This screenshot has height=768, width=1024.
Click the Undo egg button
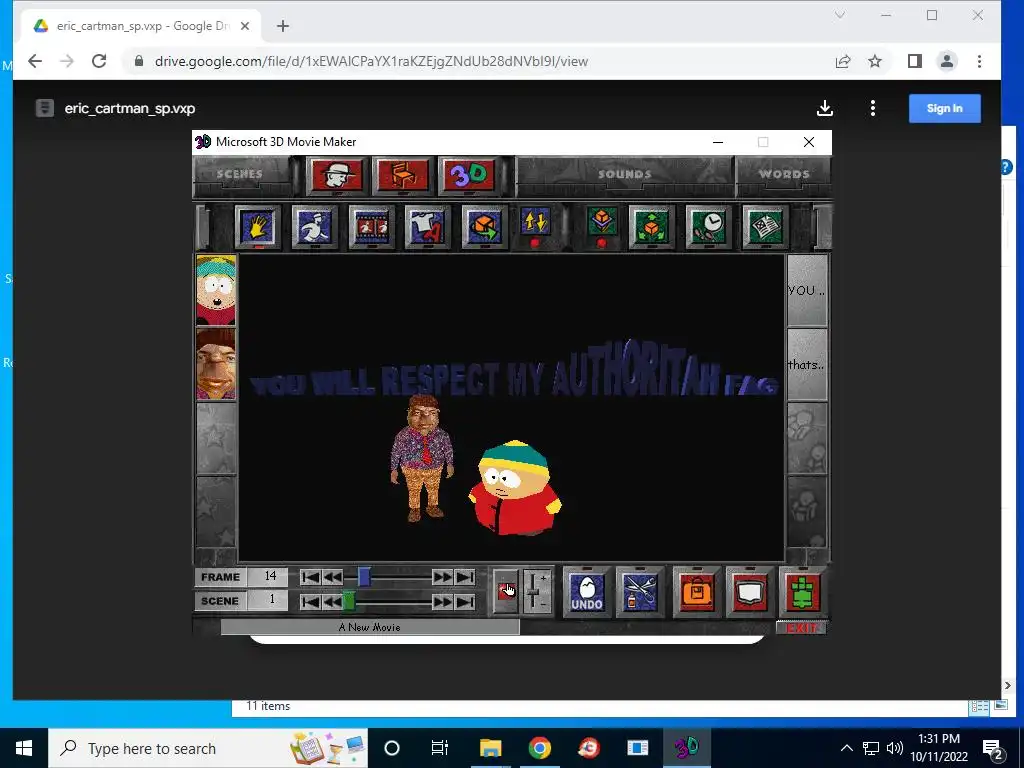click(586, 592)
